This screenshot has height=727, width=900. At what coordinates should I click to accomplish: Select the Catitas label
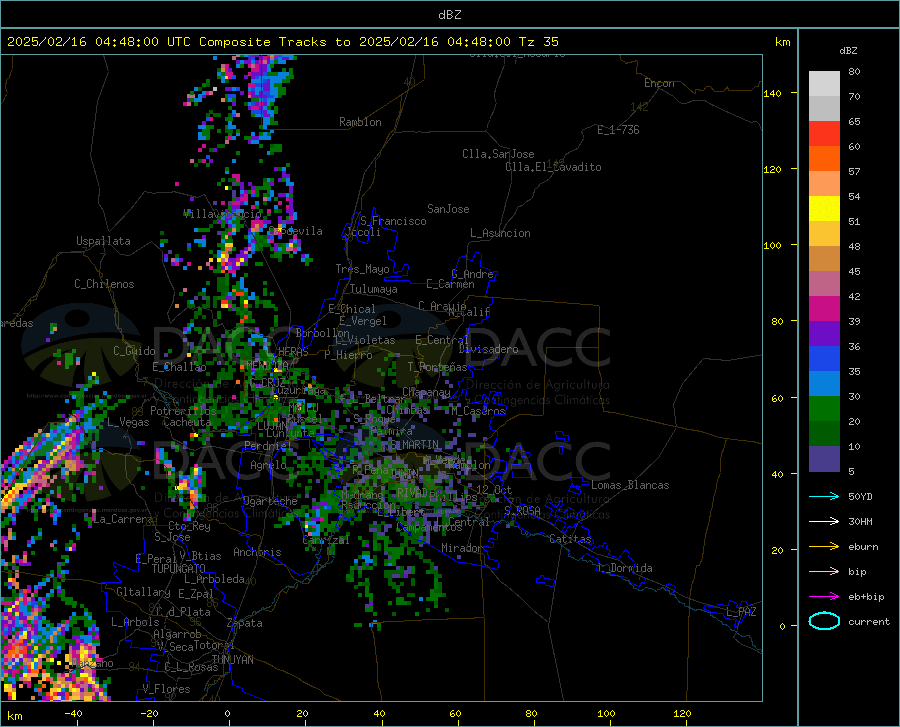pos(571,539)
